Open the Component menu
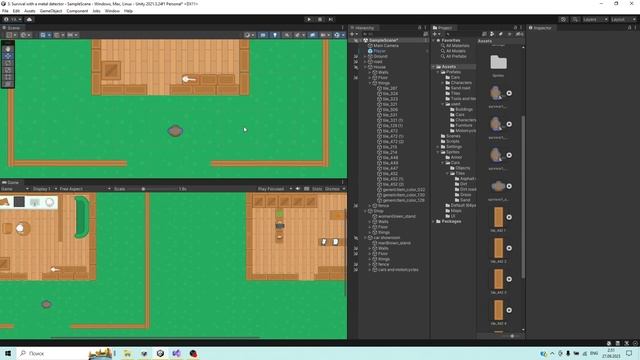 tap(77, 11)
